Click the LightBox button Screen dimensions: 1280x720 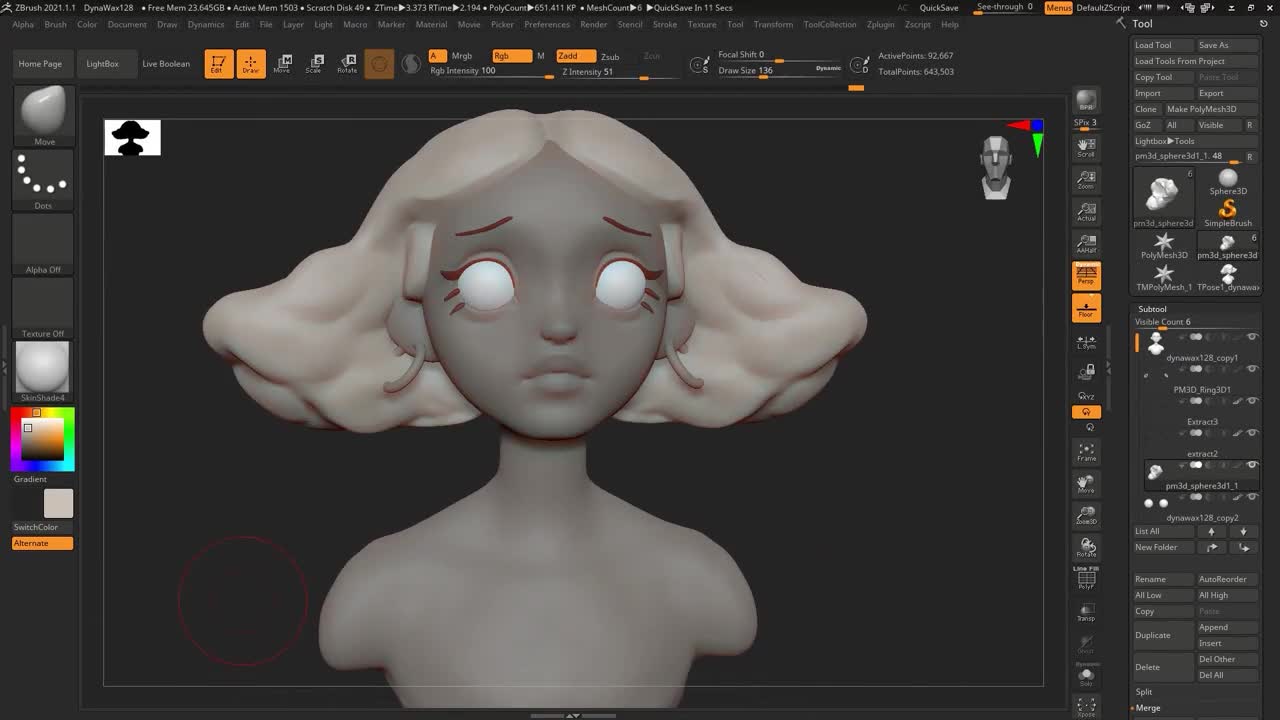tap(102, 64)
